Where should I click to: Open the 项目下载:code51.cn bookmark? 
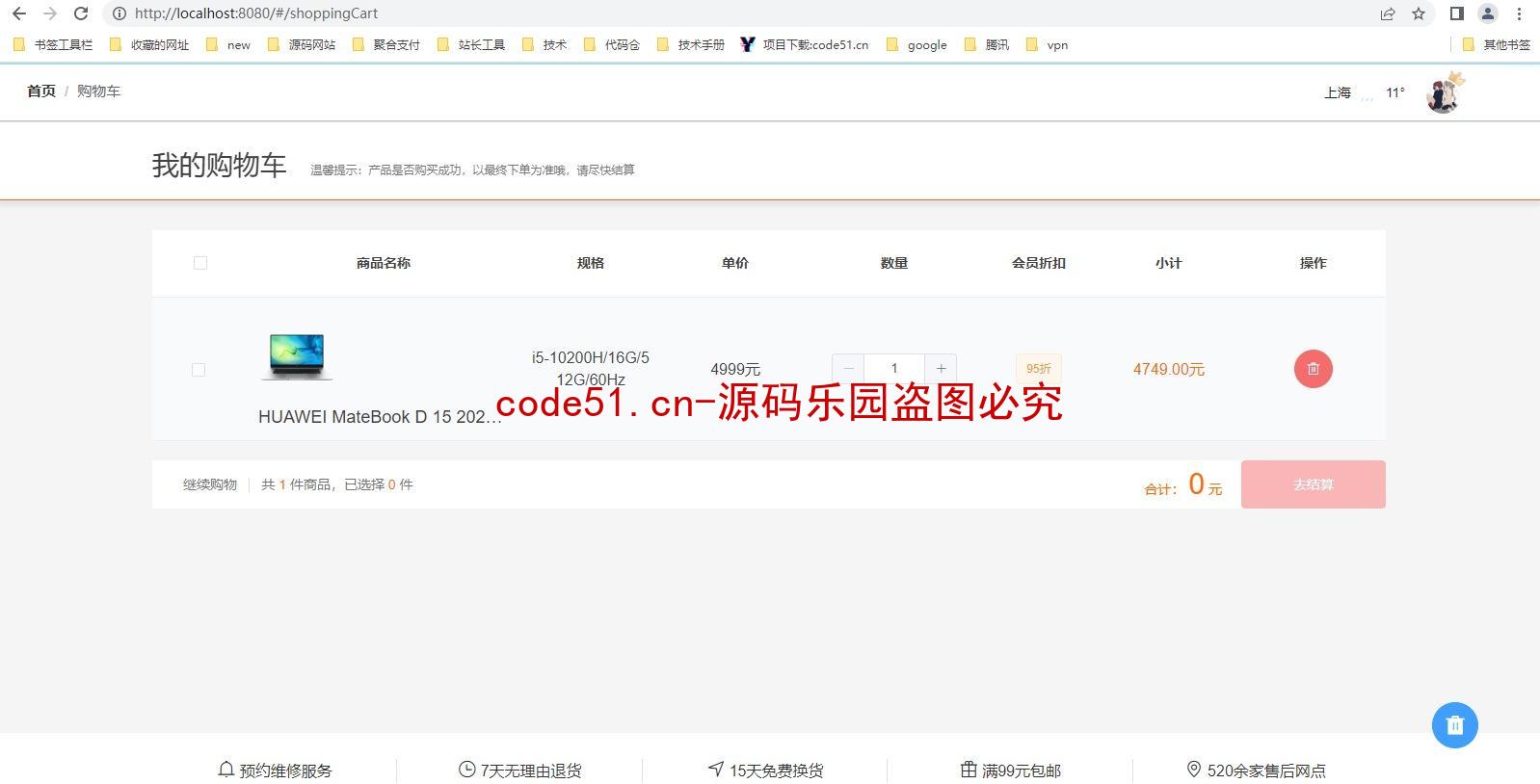click(805, 44)
